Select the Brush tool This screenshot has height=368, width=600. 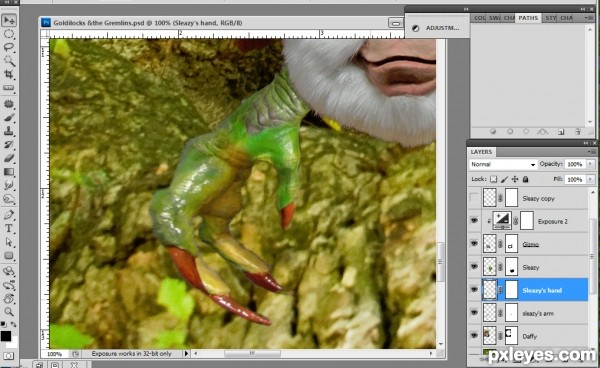click(9, 117)
